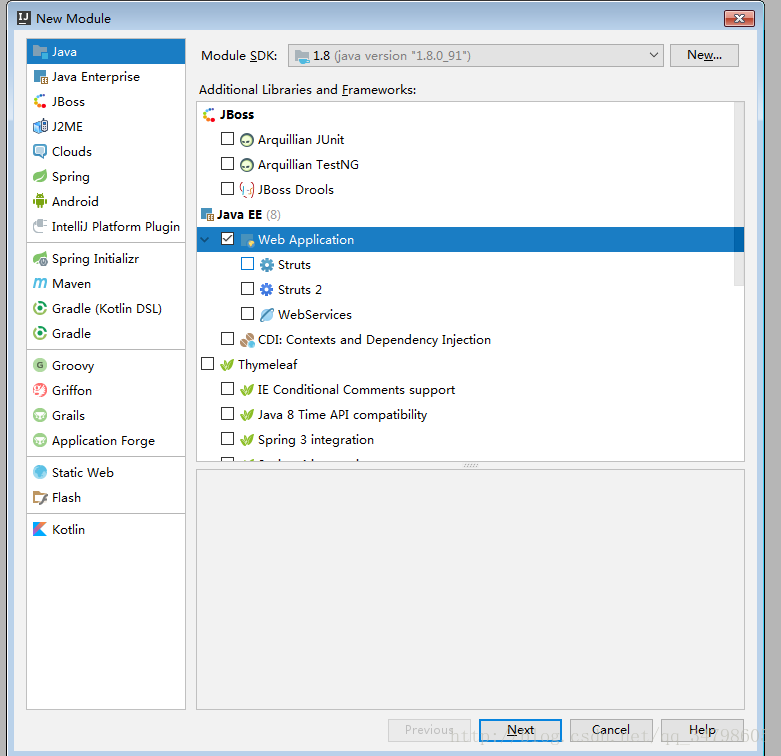
Task: Click the J2ME module icon
Action: (40, 126)
